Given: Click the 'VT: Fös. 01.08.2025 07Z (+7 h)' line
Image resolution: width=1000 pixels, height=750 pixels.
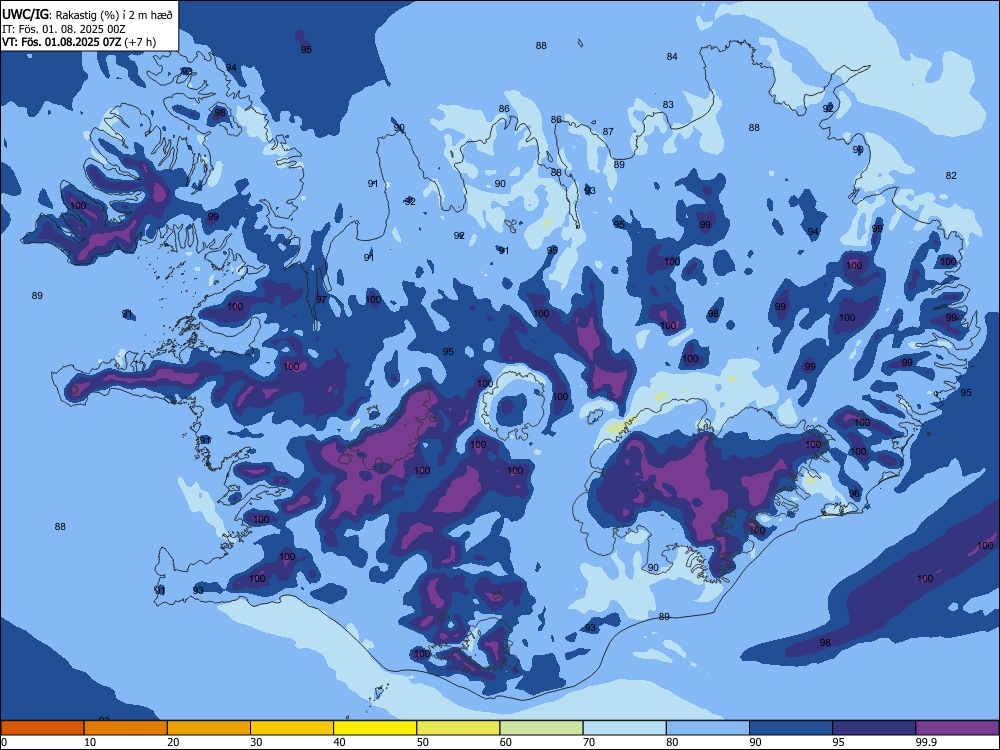Looking at the screenshot, I should 79,43.
